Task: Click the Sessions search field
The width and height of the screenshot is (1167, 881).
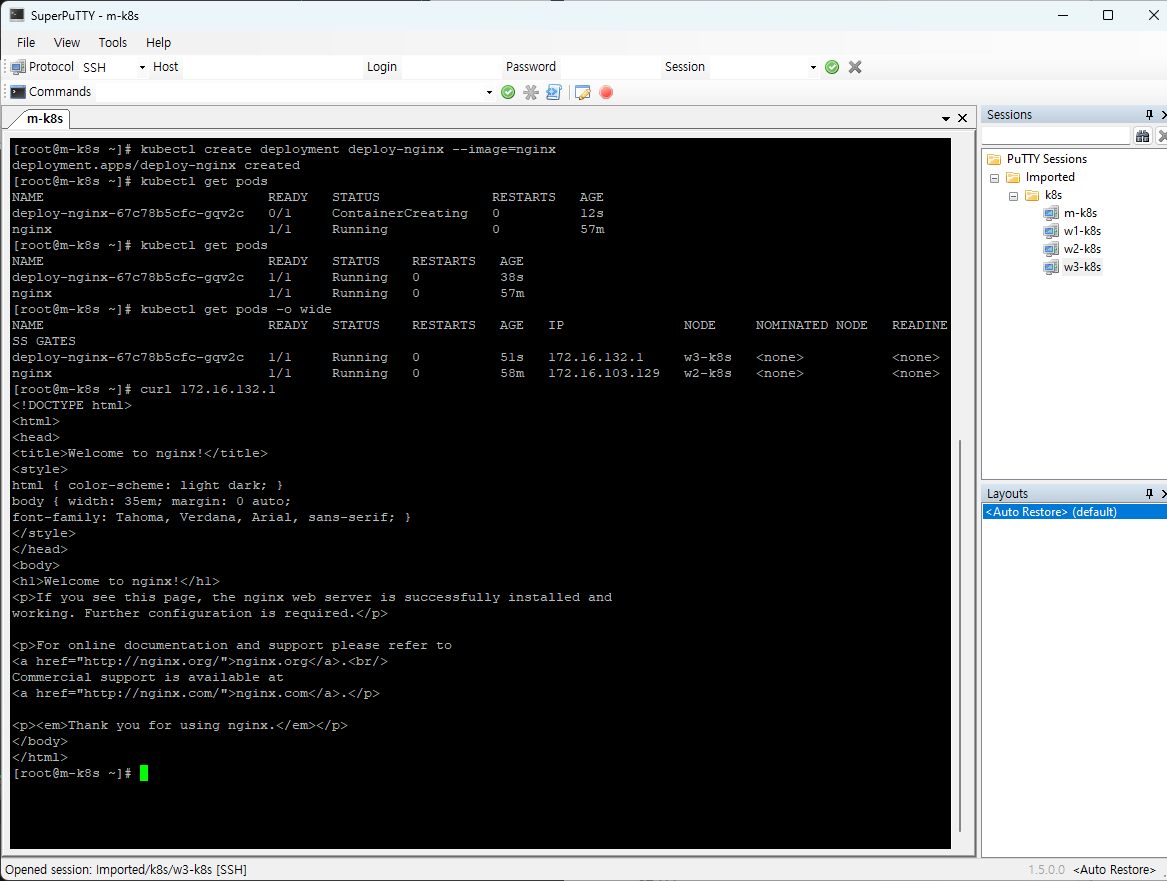Action: [x=1056, y=135]
